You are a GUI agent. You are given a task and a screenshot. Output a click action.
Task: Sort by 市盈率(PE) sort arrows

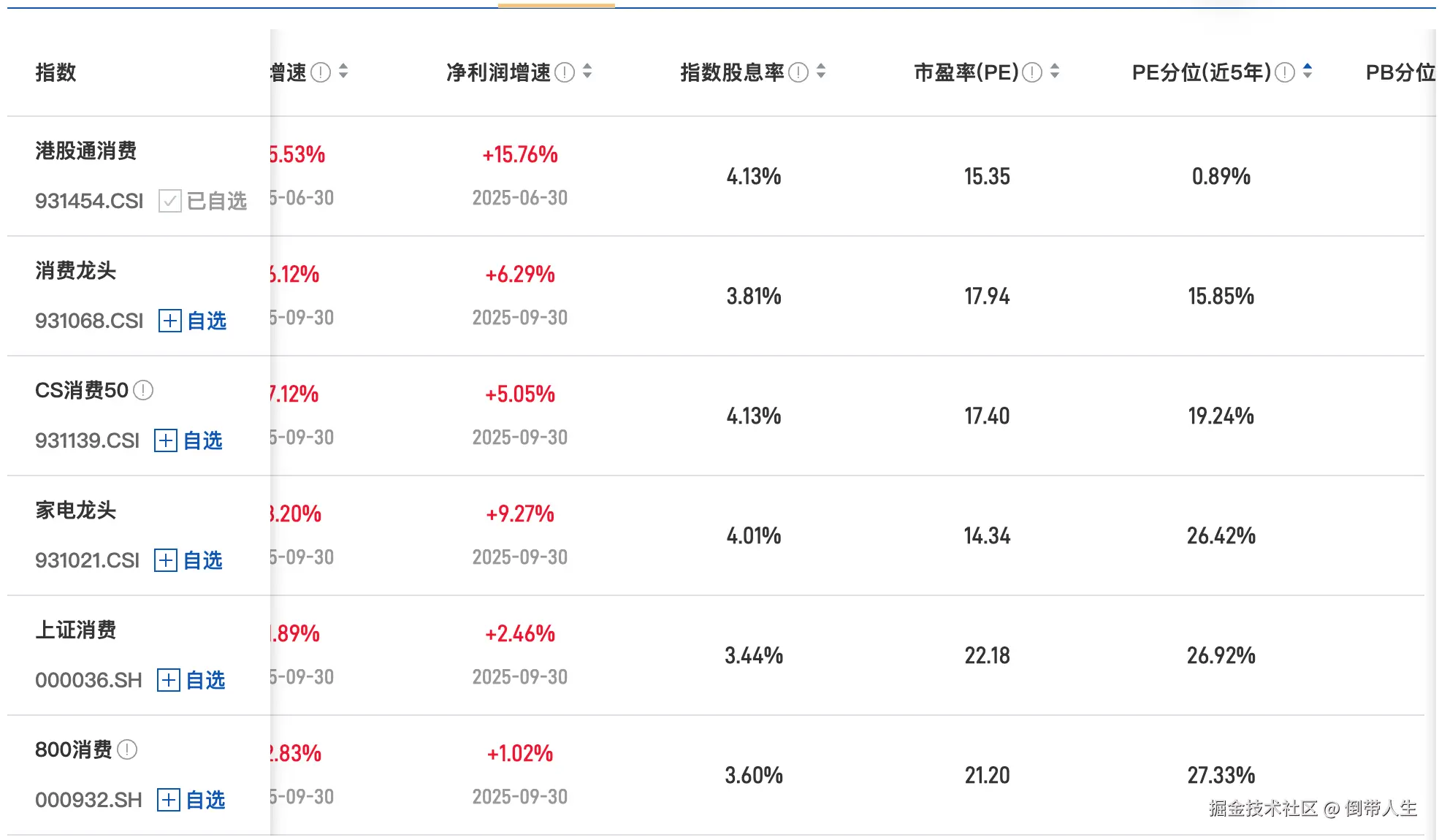point(1055,72)
